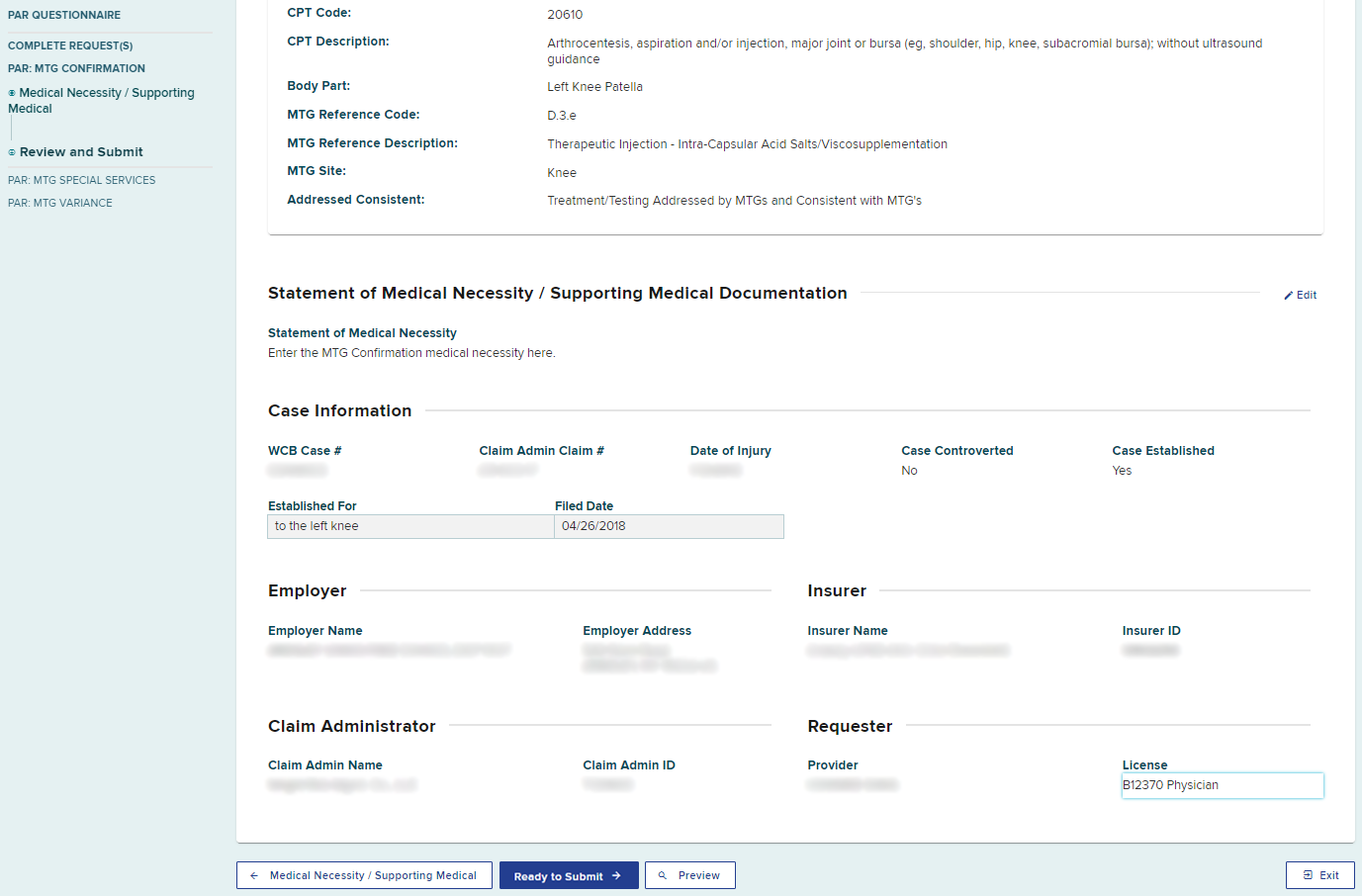Click the right arrow on Ready to Submit
The image size is (1362, 896).
click(x=616, y=875)
